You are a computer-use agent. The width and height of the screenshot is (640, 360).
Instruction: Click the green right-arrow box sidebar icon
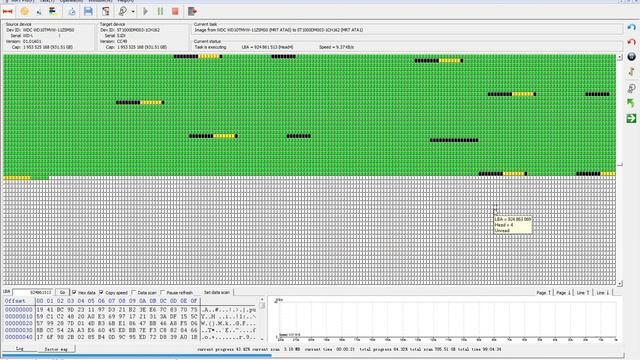pos(631,118)
